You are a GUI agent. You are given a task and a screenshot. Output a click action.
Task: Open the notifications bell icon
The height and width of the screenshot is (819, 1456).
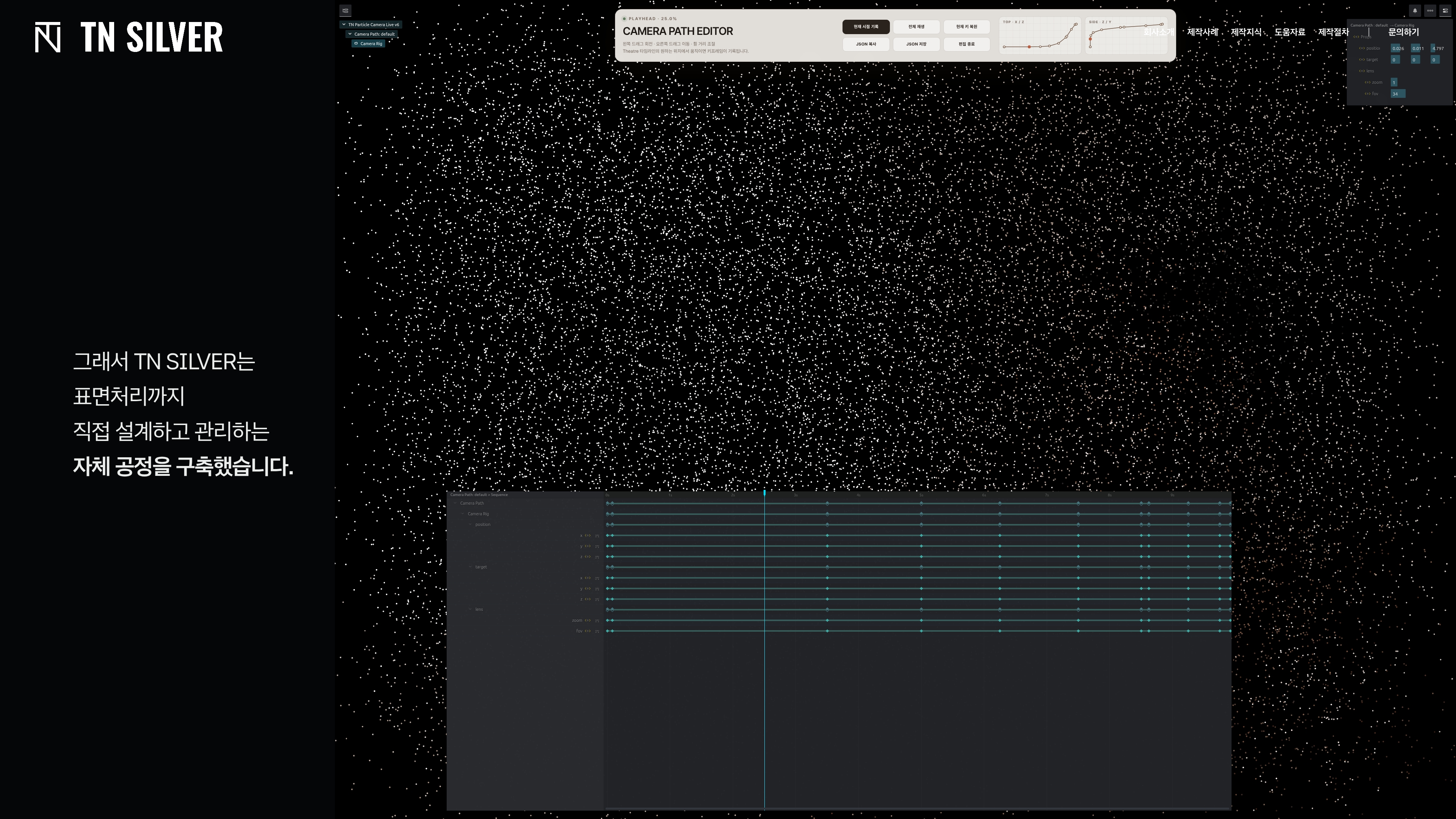click(1415, 10)
